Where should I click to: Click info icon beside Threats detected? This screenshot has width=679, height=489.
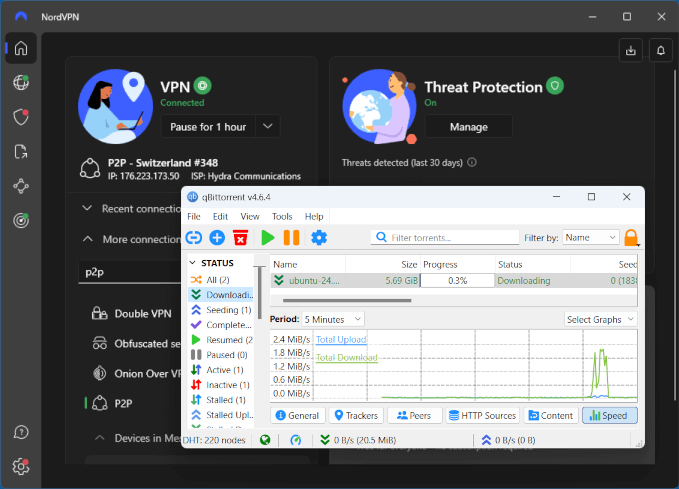472,162
